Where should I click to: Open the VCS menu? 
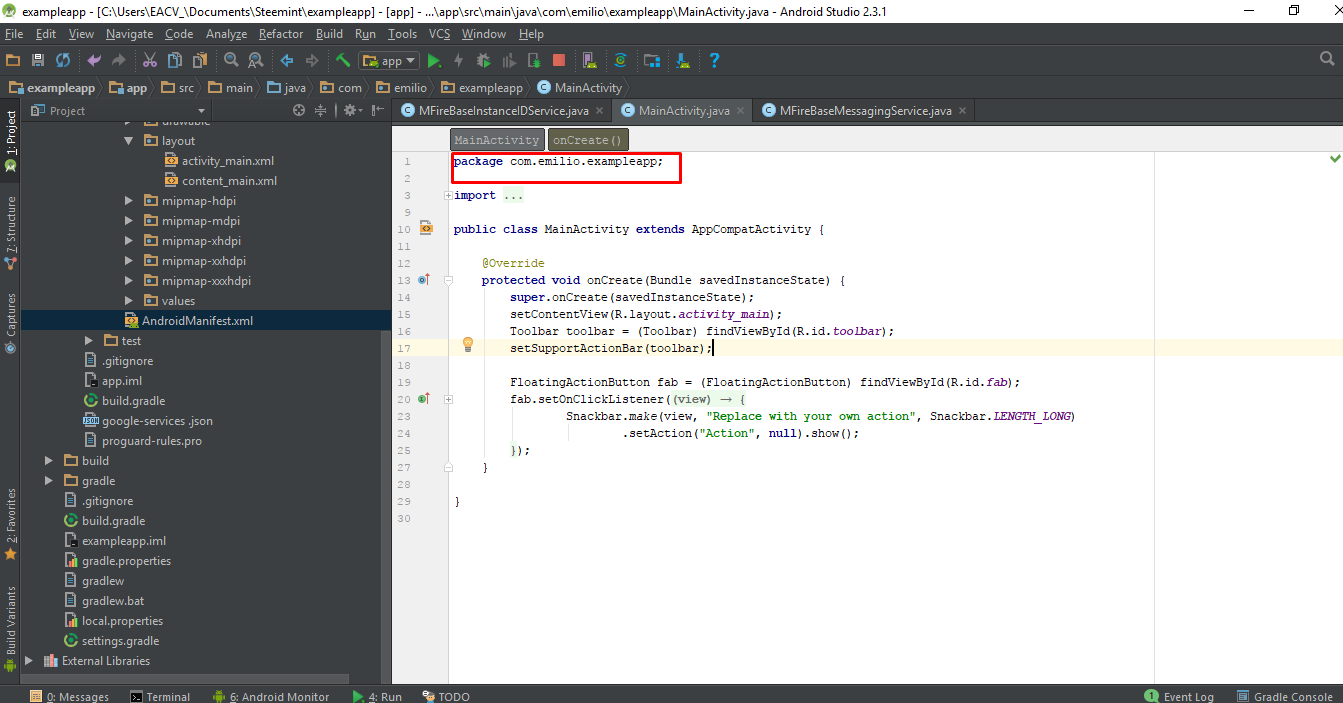440,33
